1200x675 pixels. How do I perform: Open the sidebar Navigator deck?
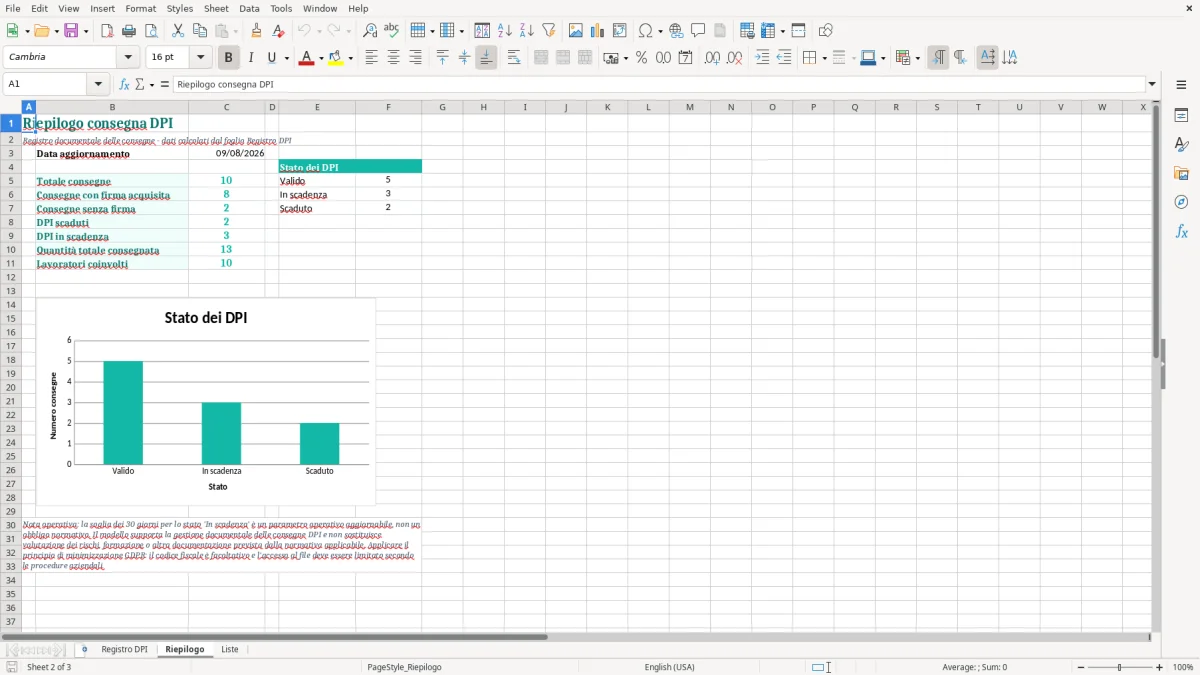(1181, 202)
